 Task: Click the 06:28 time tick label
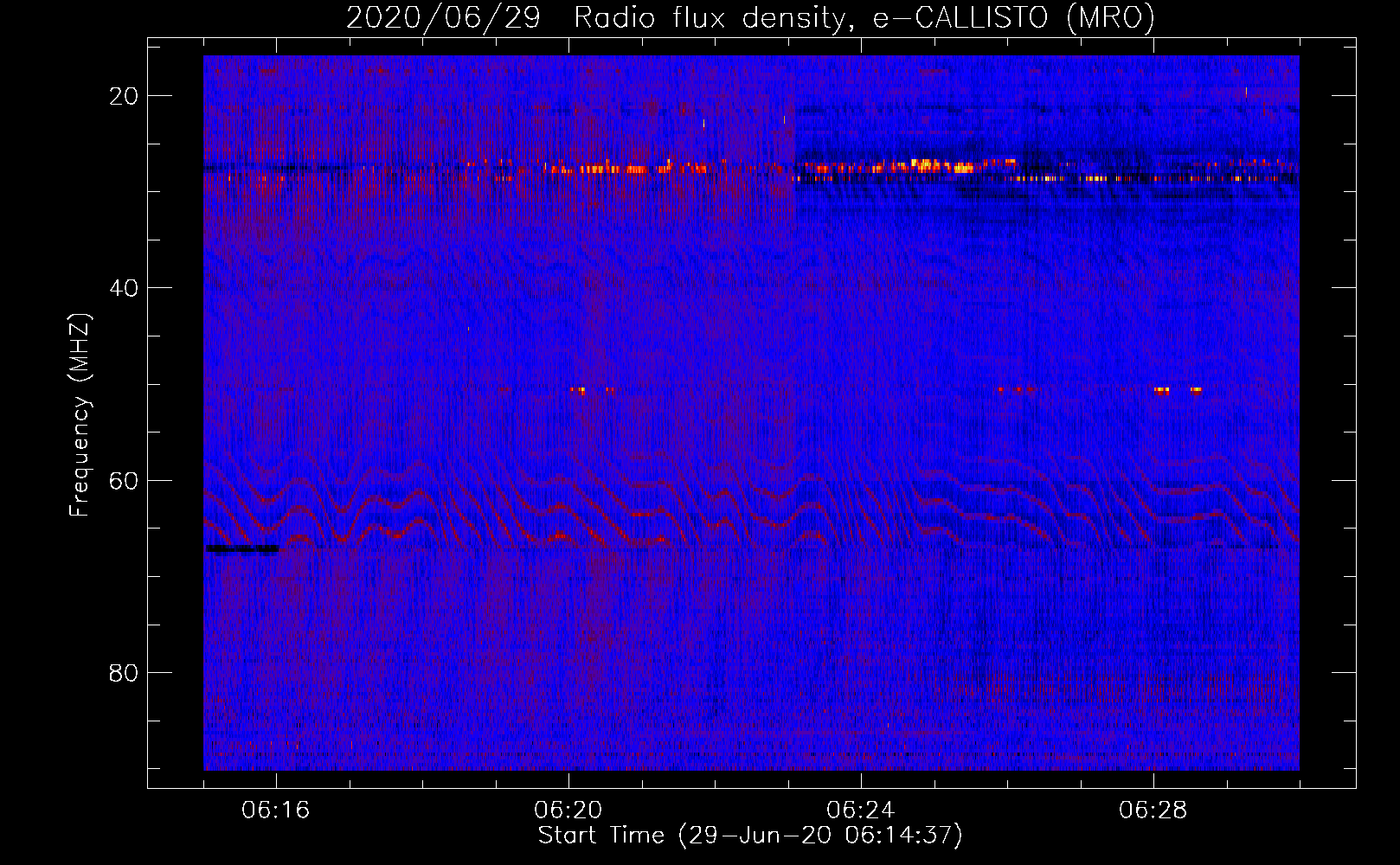pyautogui.click(x=1153, y=811)
